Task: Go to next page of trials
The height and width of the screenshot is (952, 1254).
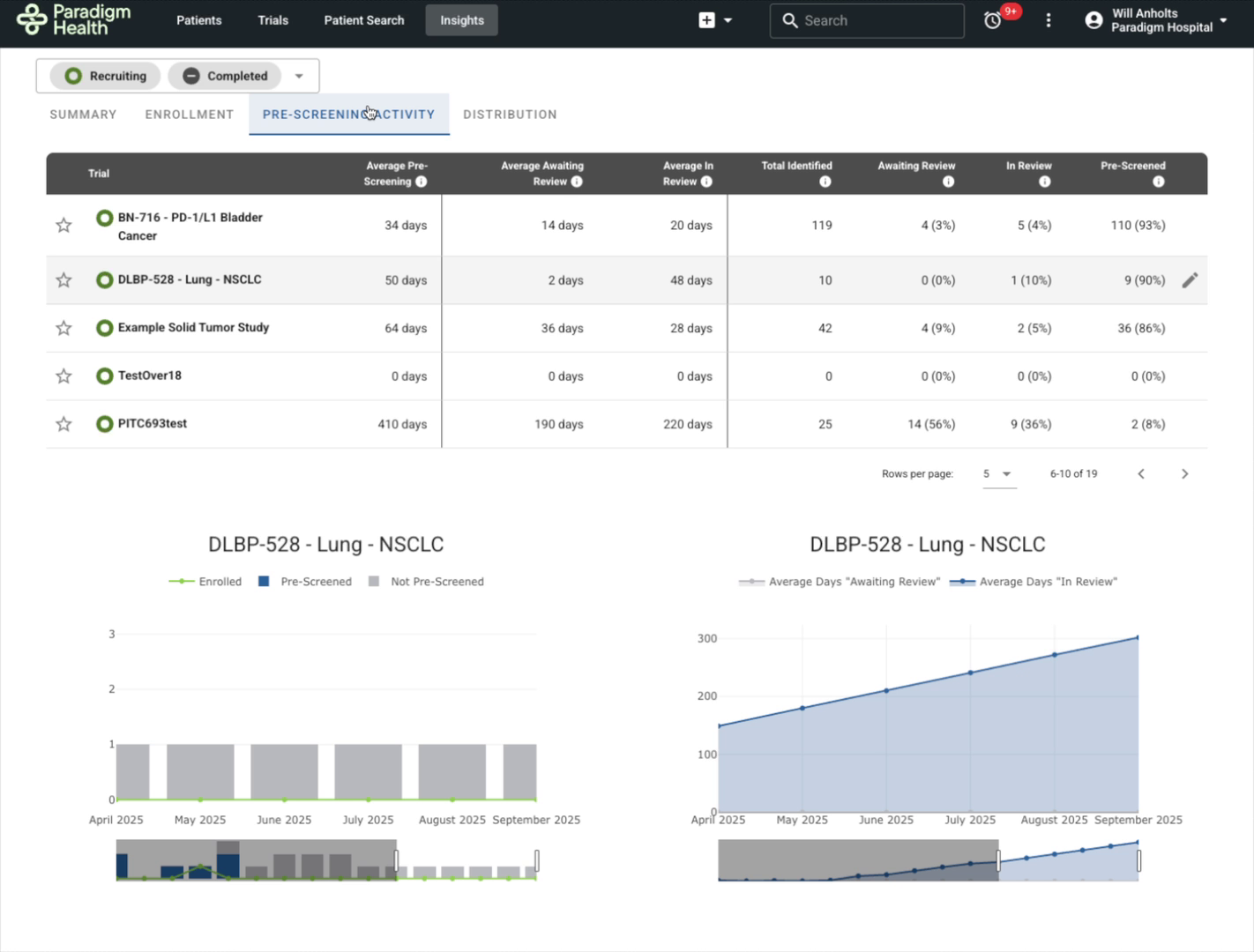Action: (1184, 474)
